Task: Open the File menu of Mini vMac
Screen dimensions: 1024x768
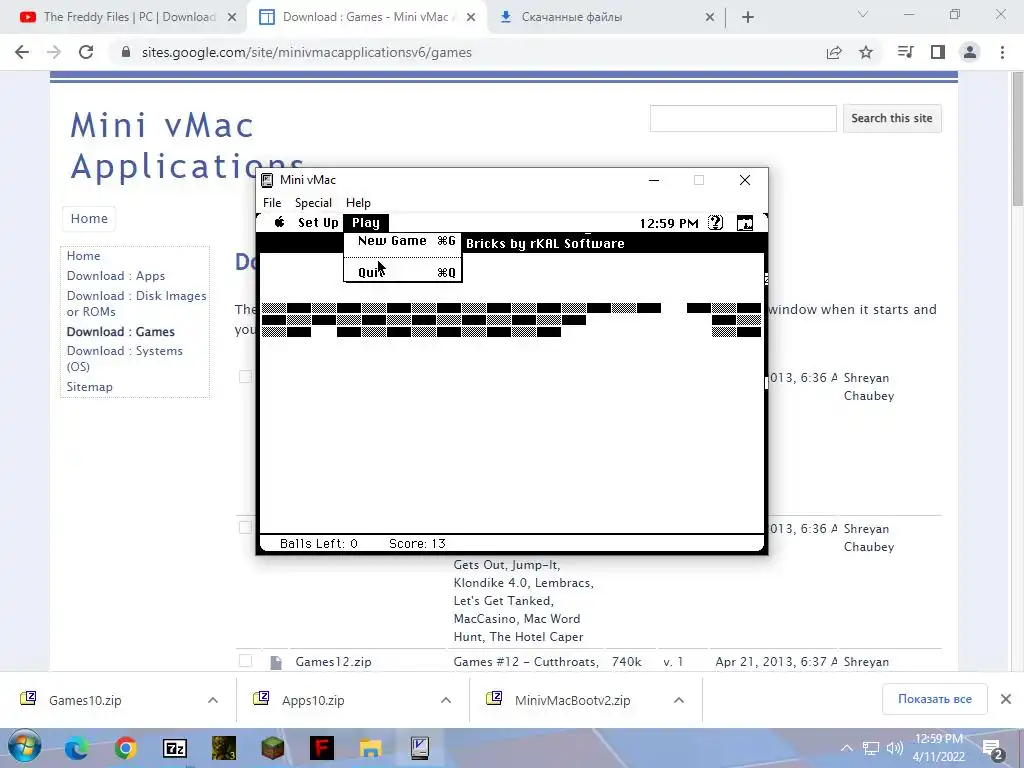Action: [x=272, y=202]
